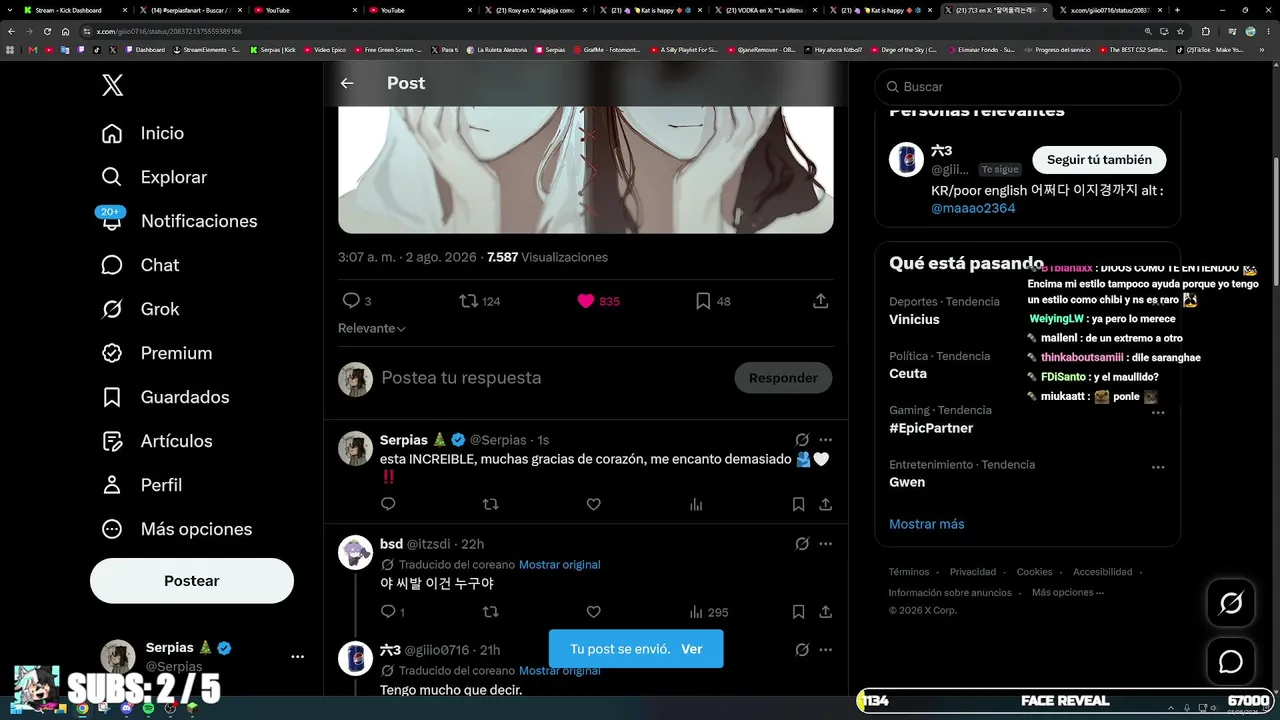Open more options on Serpias's comment

tap(826, 440)
